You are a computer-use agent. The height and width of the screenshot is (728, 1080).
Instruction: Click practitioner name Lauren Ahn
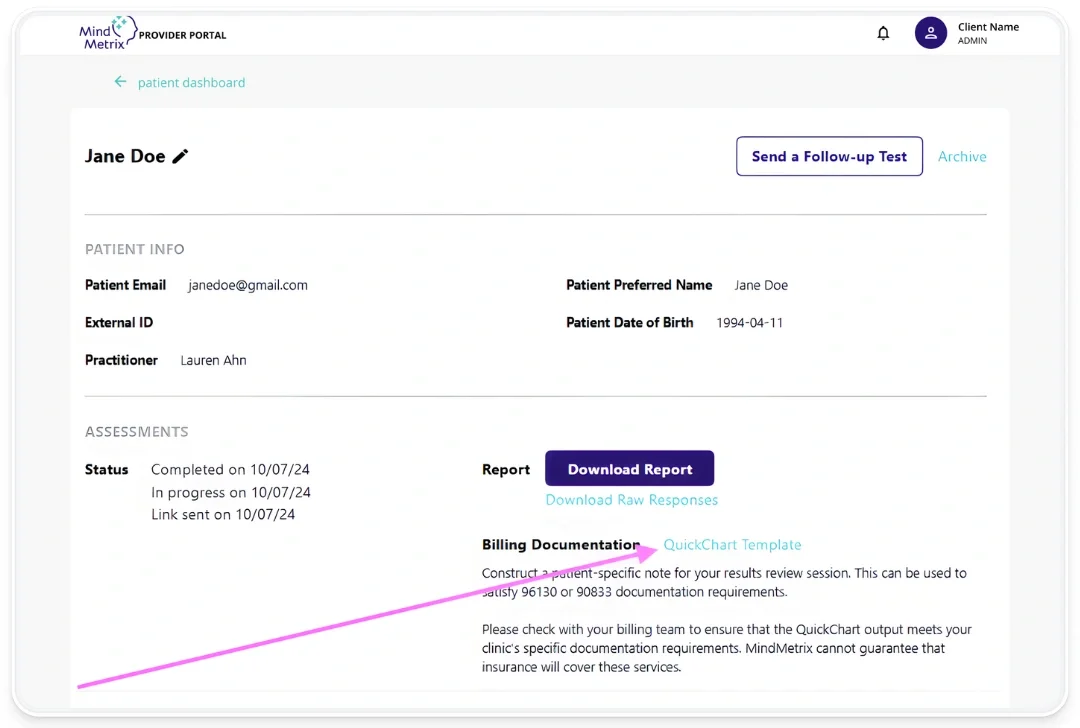213,360
